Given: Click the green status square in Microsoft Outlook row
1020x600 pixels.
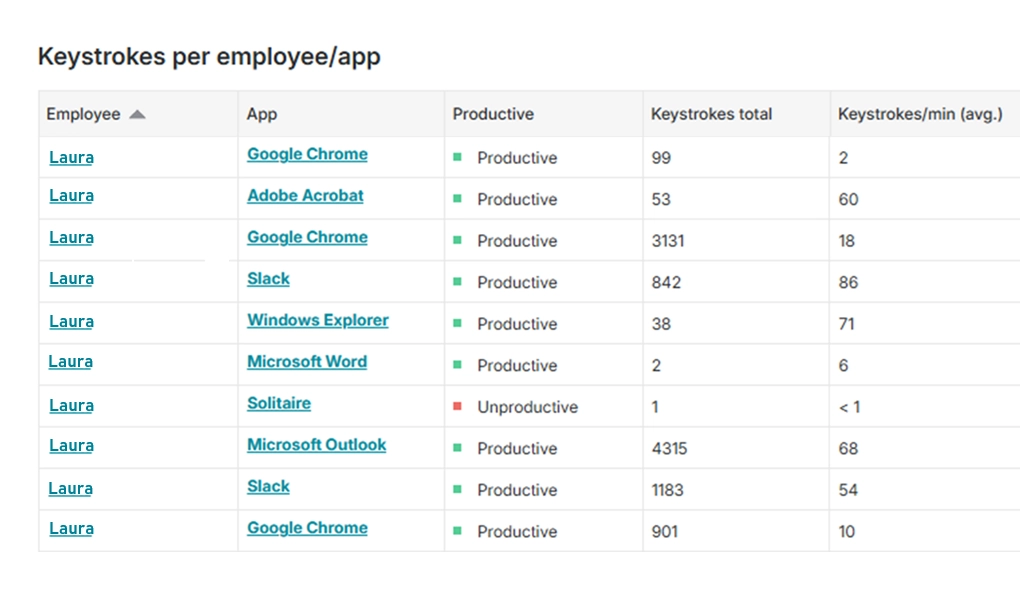Looking at the screenshot, I should tap(457, 448).
